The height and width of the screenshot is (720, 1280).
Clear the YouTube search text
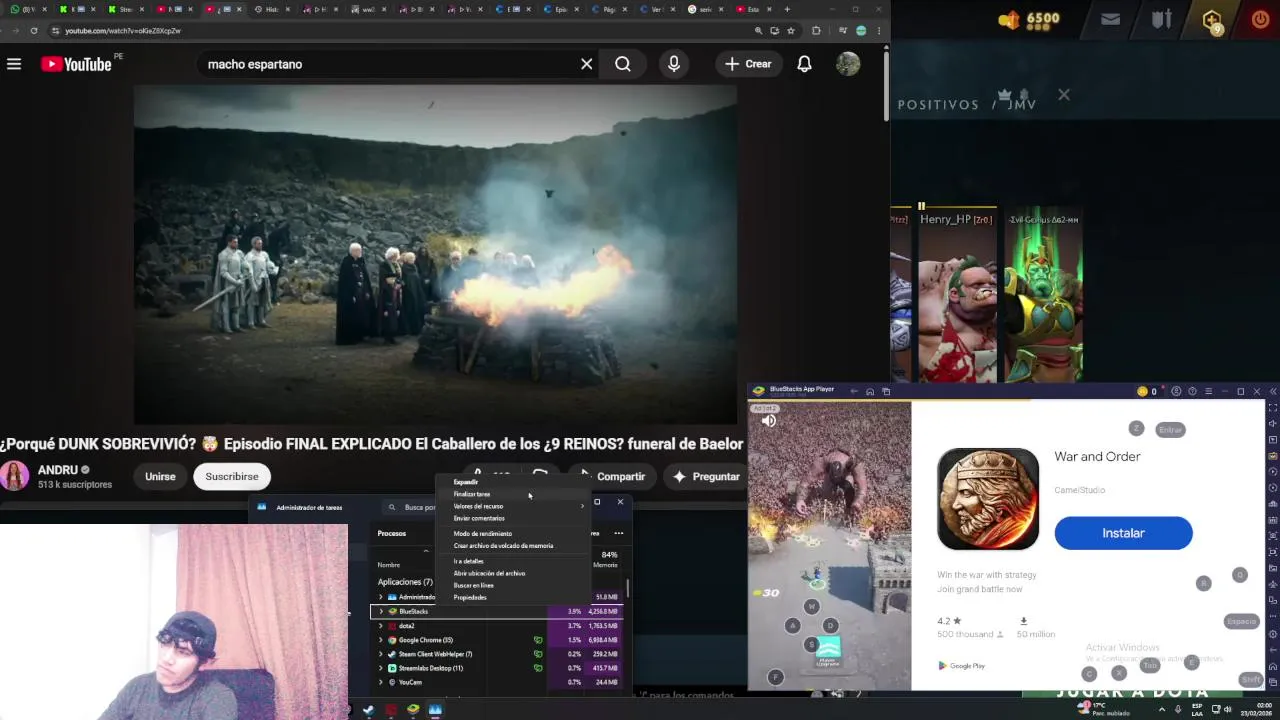(587, 64)
